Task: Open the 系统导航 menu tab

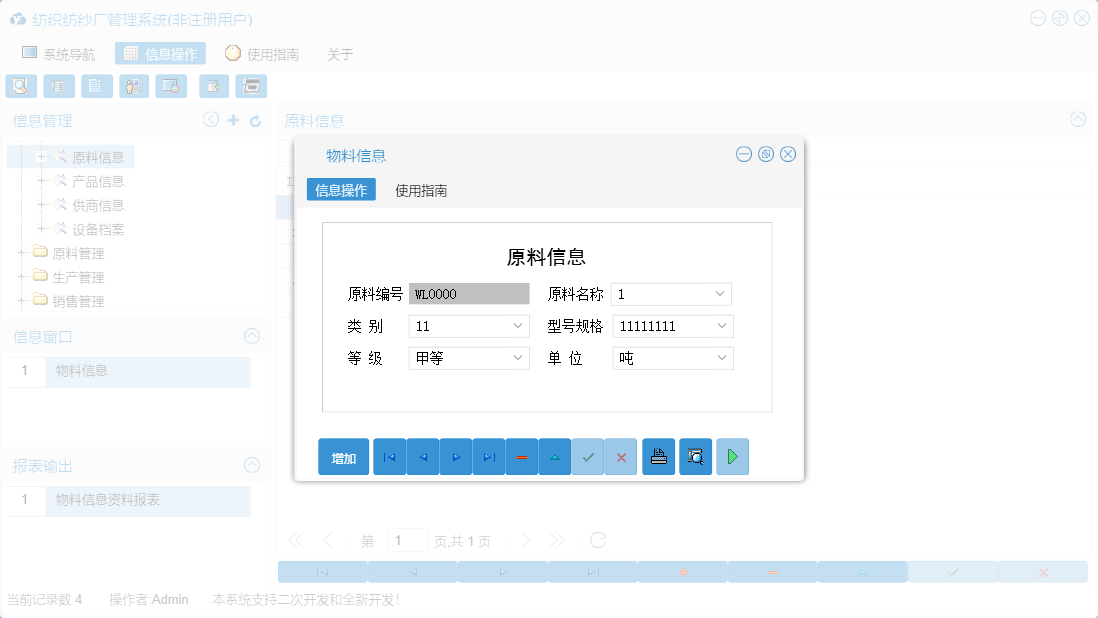Action: tap(60, 52)
